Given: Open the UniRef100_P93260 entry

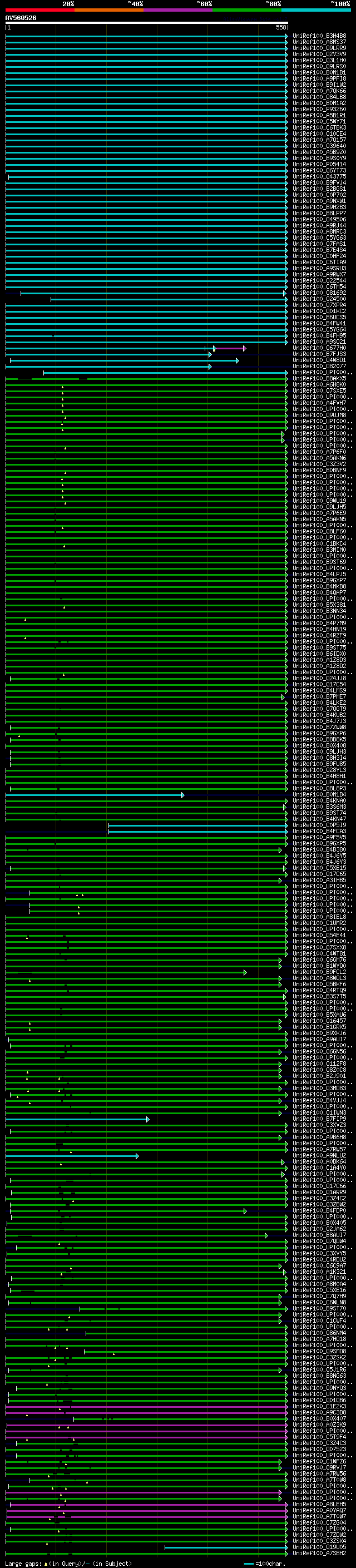Looking at the screenshot, I should point(319,110).
